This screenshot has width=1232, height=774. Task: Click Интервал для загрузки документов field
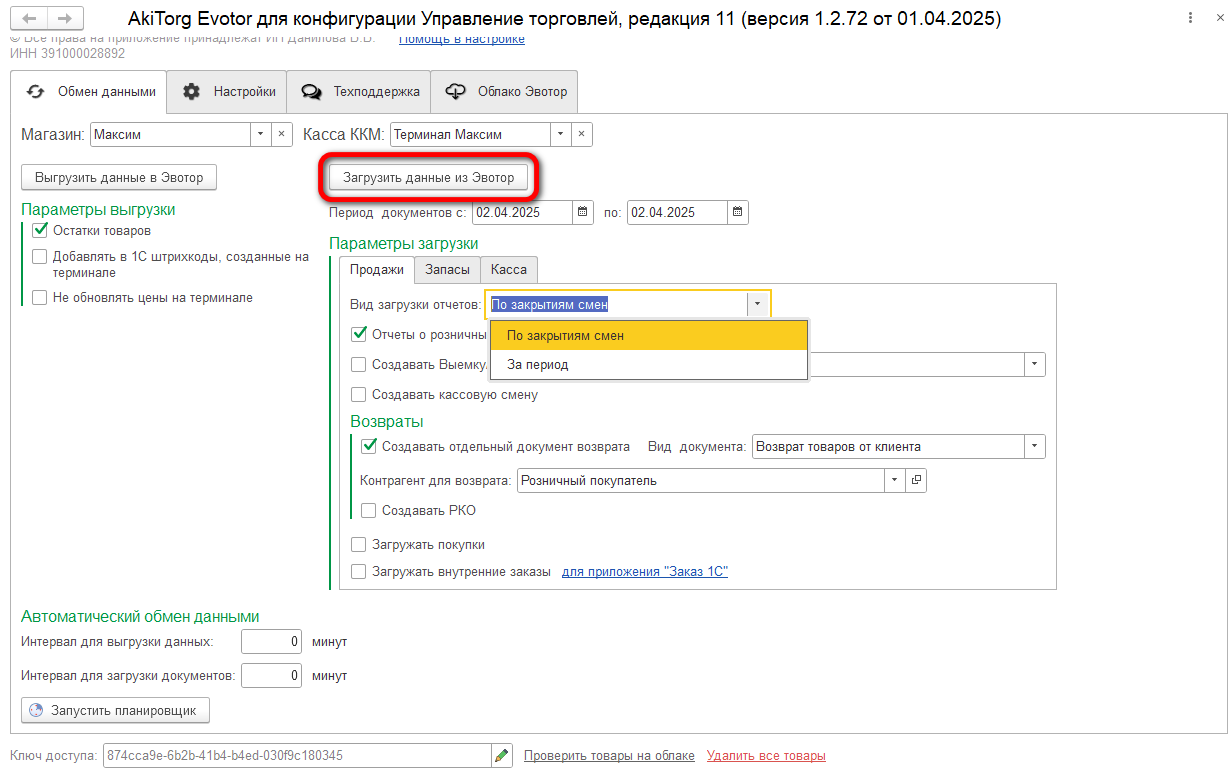(272, 676)
